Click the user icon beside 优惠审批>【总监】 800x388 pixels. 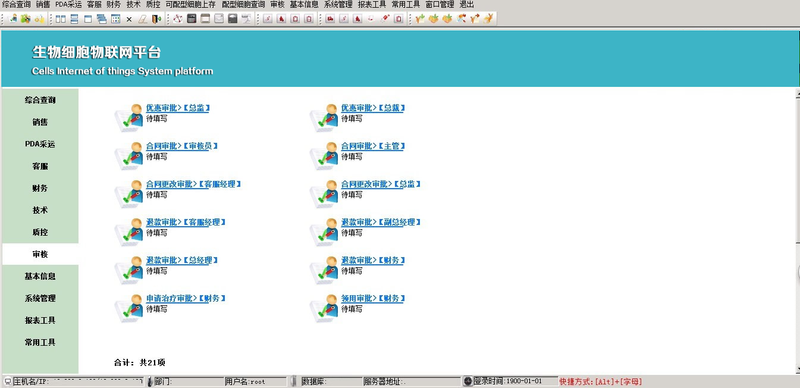(x=128, y=116)
